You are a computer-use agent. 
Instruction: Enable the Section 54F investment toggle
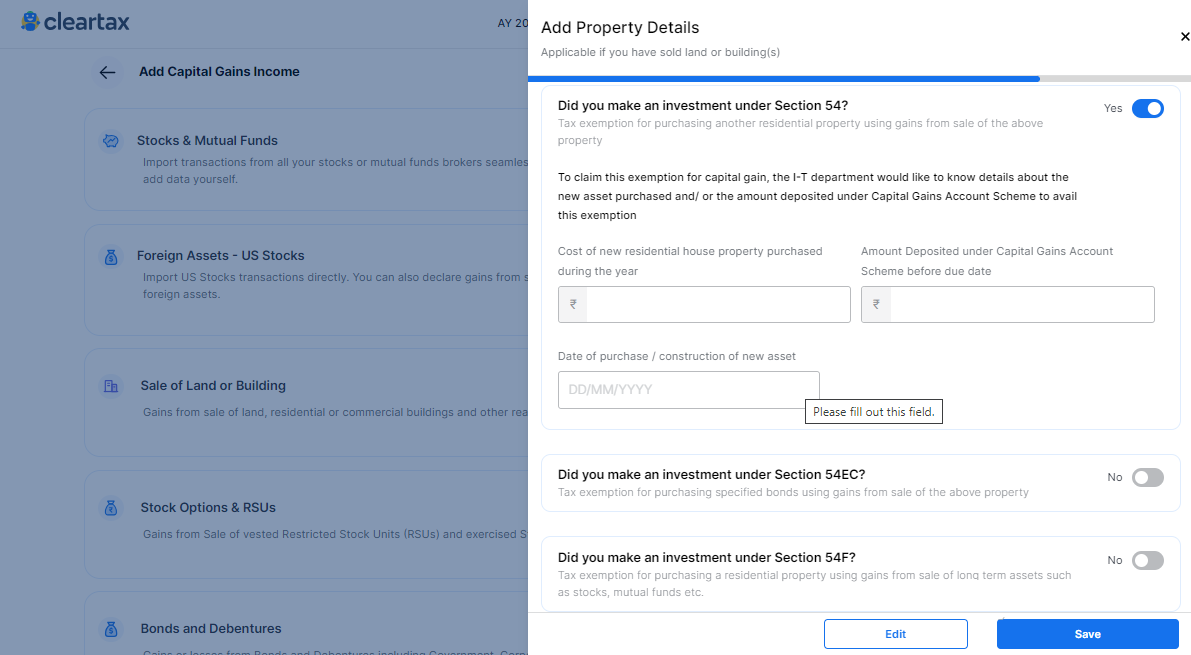pos(1147,560)
